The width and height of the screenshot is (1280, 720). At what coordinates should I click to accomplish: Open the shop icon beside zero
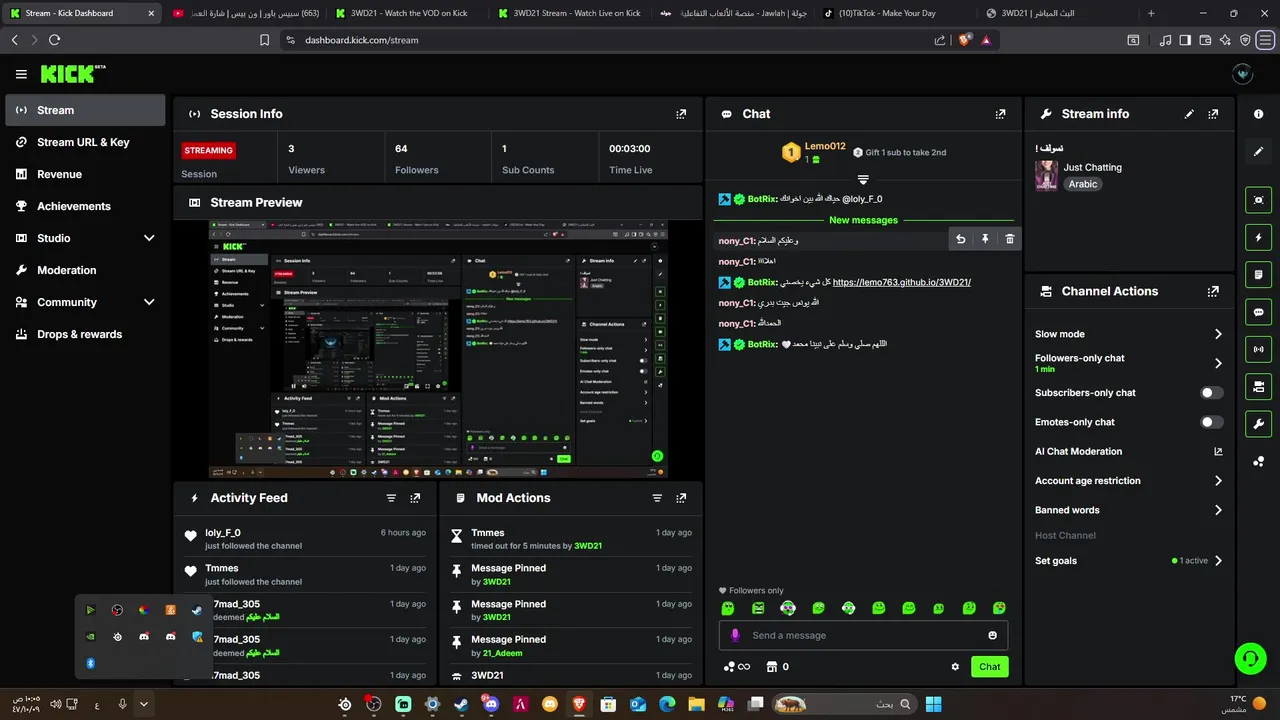coord(771,667)
